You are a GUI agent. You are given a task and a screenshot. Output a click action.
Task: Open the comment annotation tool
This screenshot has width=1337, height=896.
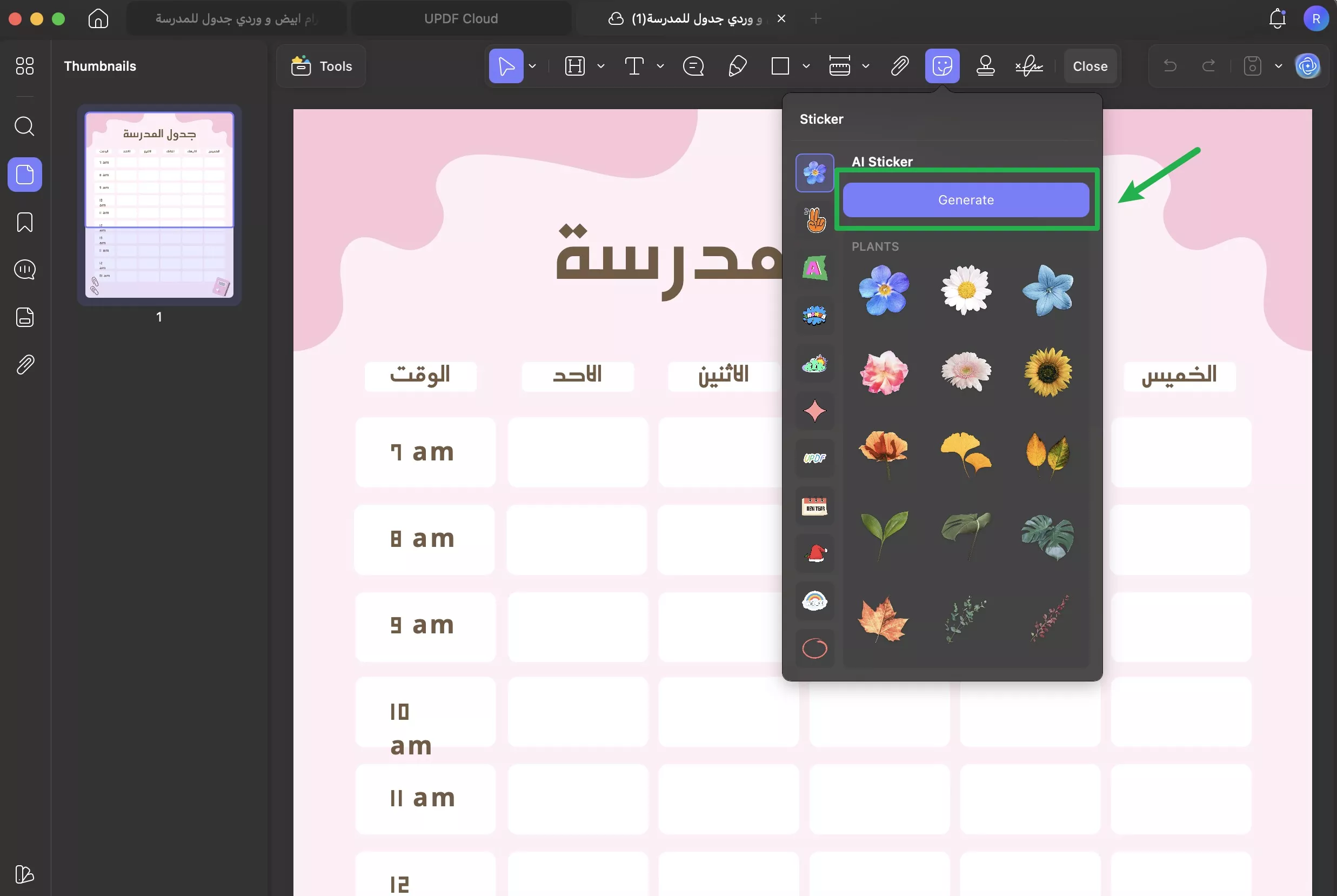point(693,66)
